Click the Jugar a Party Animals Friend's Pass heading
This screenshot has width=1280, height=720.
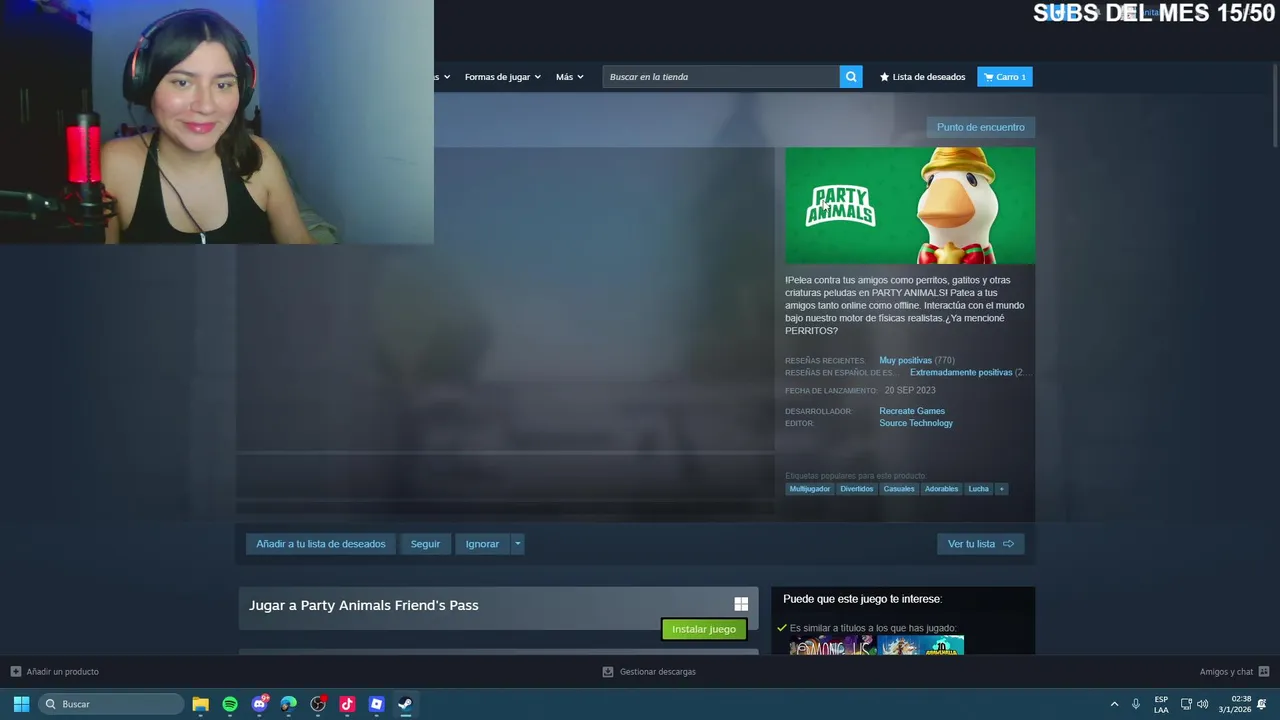pos(364,605)
